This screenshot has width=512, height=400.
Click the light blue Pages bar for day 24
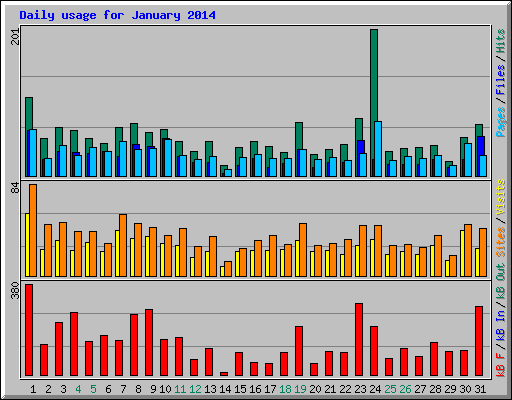(378, 149)
